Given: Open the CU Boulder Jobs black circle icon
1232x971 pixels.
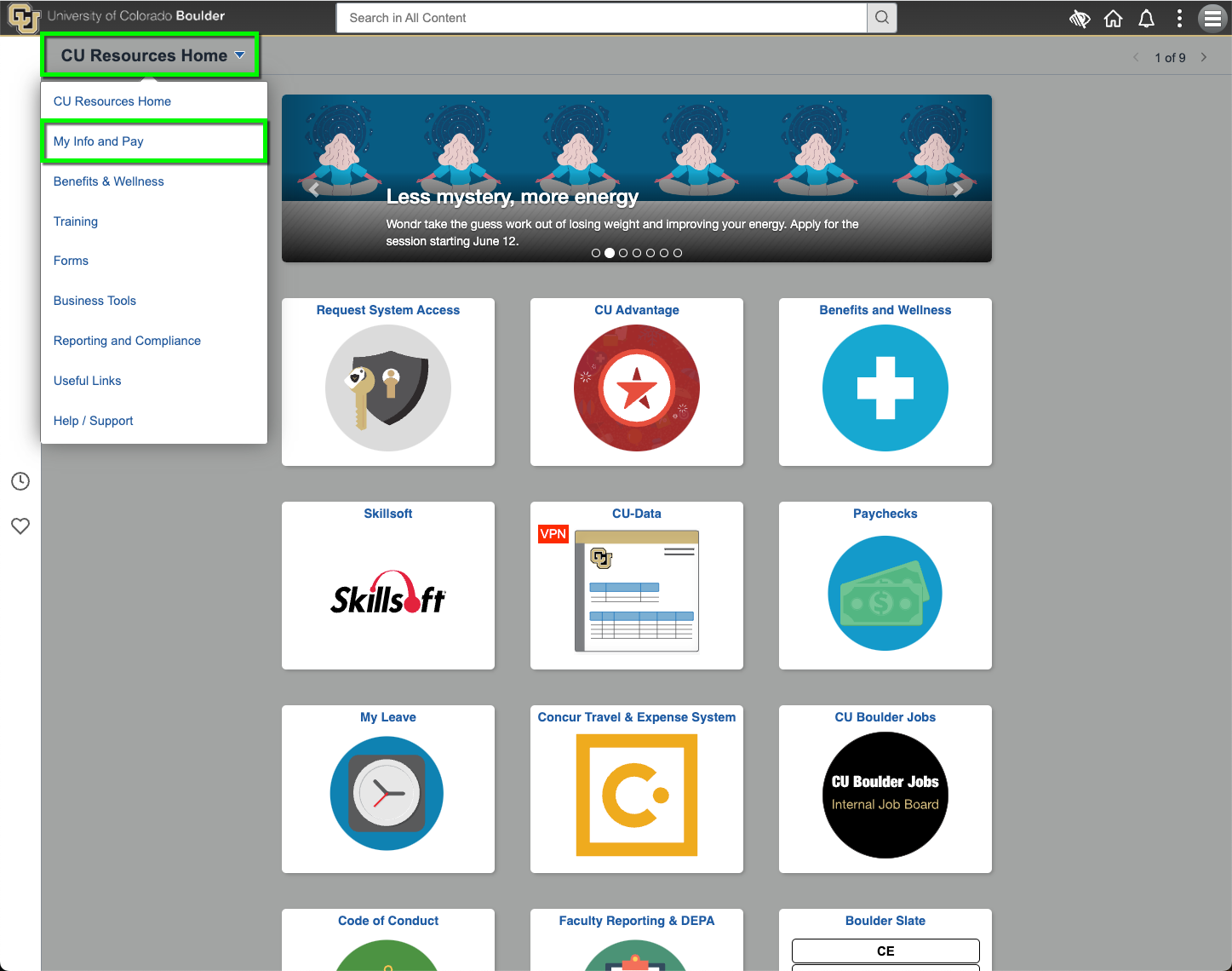Looking at the screenshot, I should [x=885, y=796].
